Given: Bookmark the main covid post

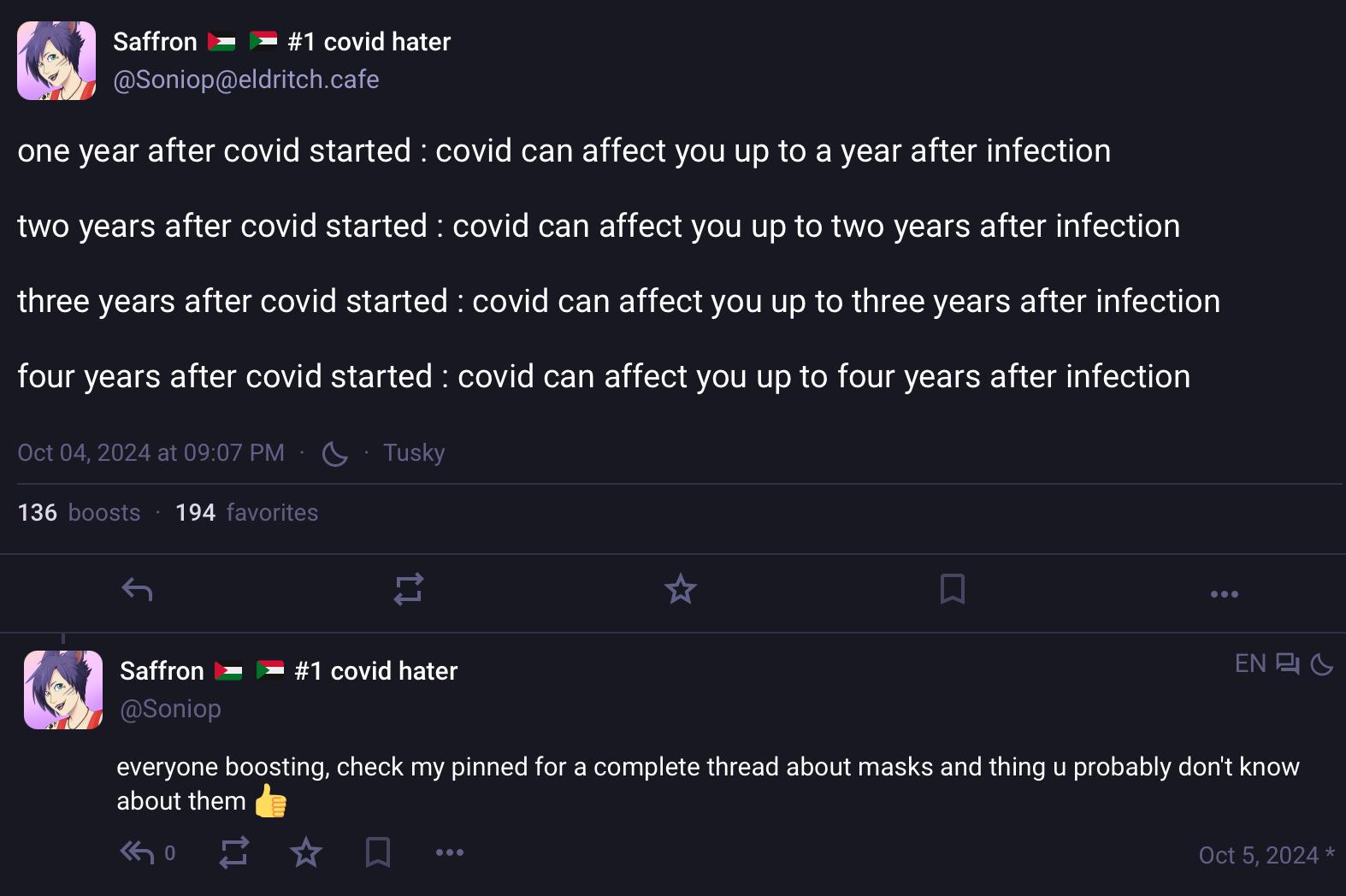Looking at the screenshot, I should [x=952, y=589].
